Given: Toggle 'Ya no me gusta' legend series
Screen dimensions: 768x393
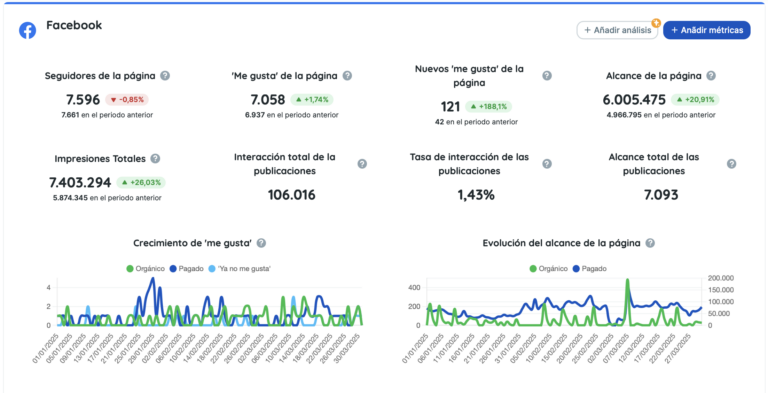Looking at the screenshot, I should coord(240,269).
